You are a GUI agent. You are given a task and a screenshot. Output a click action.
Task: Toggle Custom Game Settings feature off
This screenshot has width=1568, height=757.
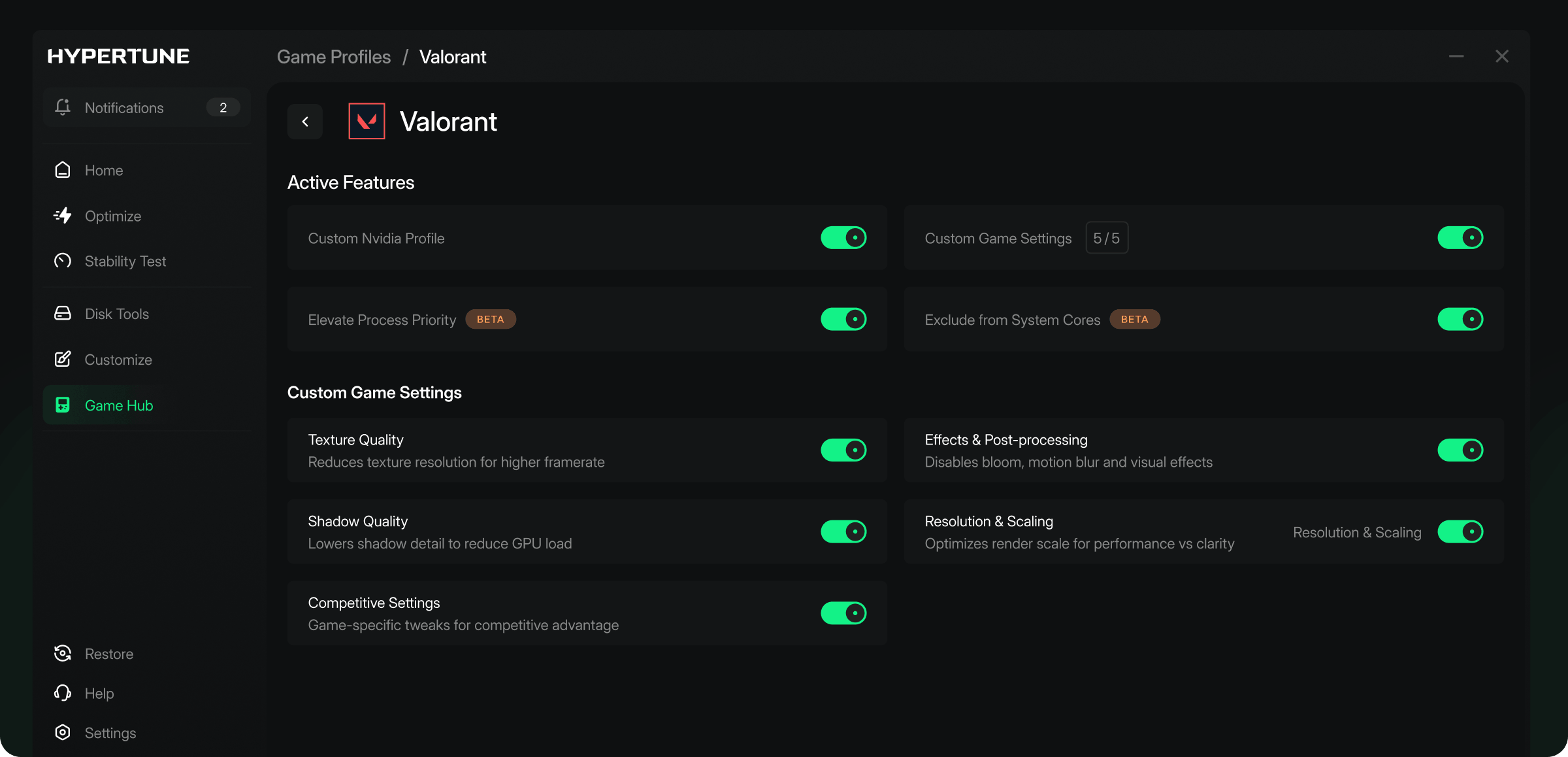1460,238
